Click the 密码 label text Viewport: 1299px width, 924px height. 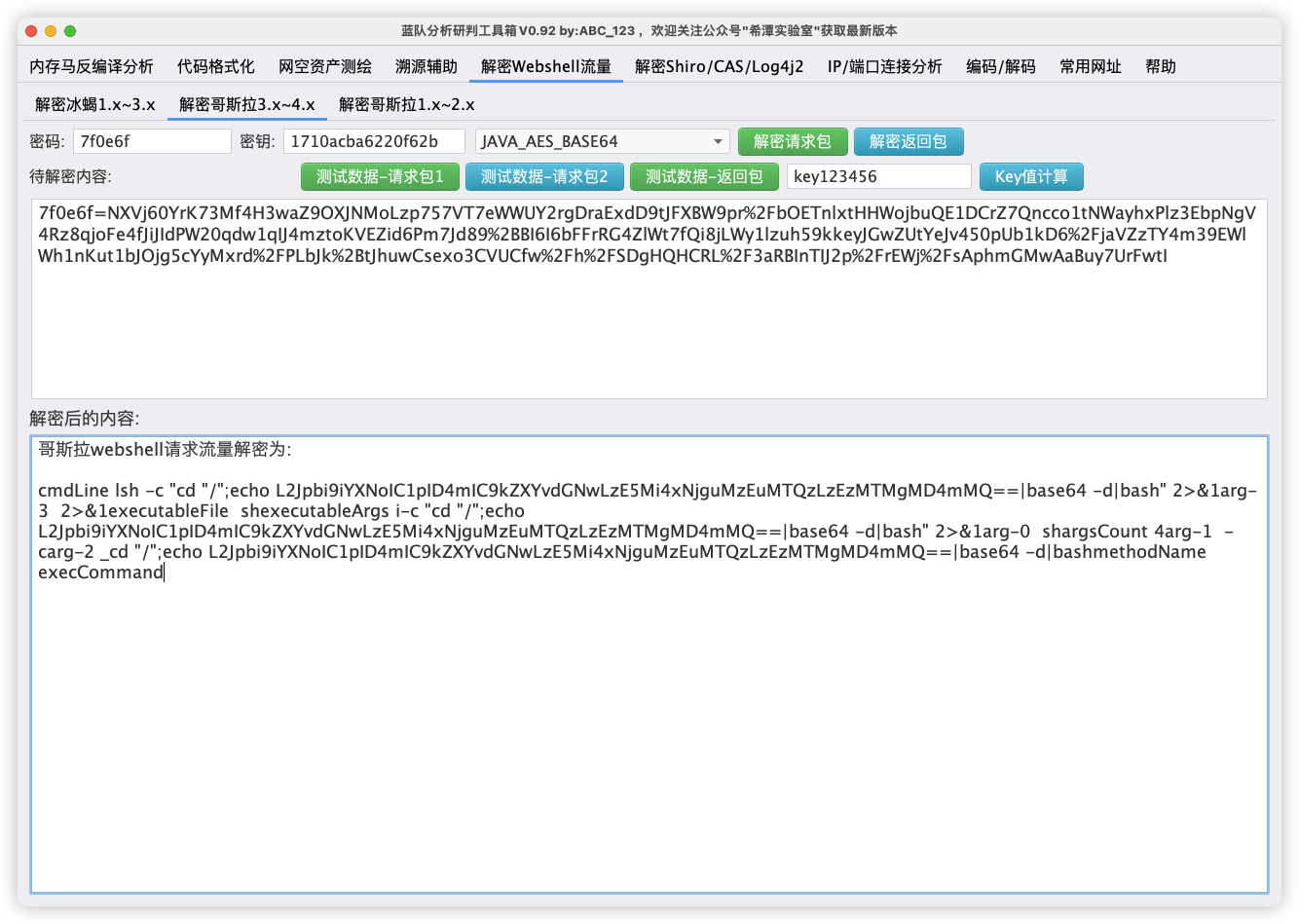[47, 141]
